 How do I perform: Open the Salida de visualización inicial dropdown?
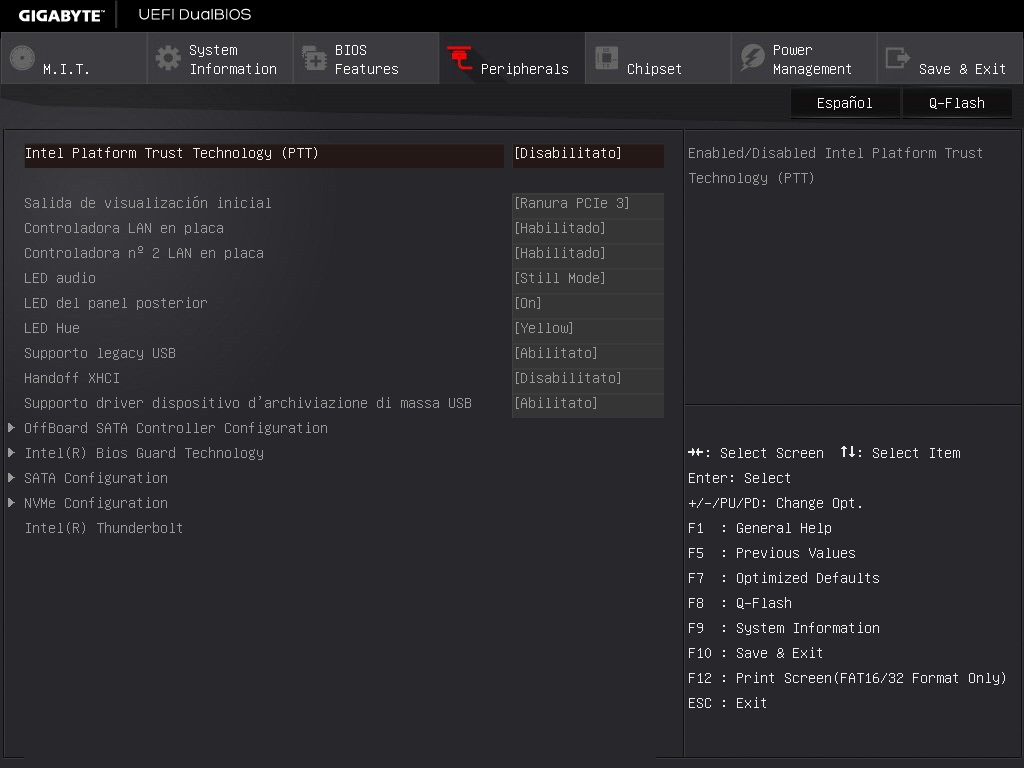pyautogui.click(x=587, y=204)
